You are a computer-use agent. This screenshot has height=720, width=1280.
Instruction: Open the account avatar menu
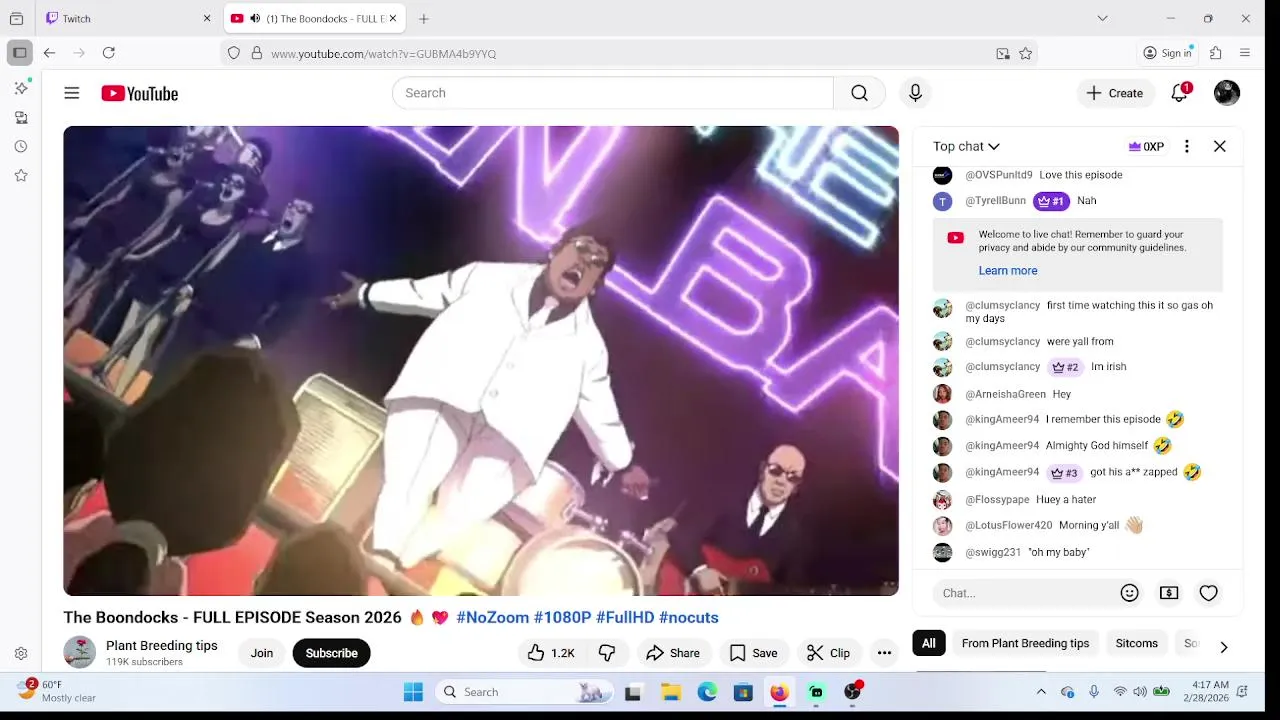(1227, 93)
